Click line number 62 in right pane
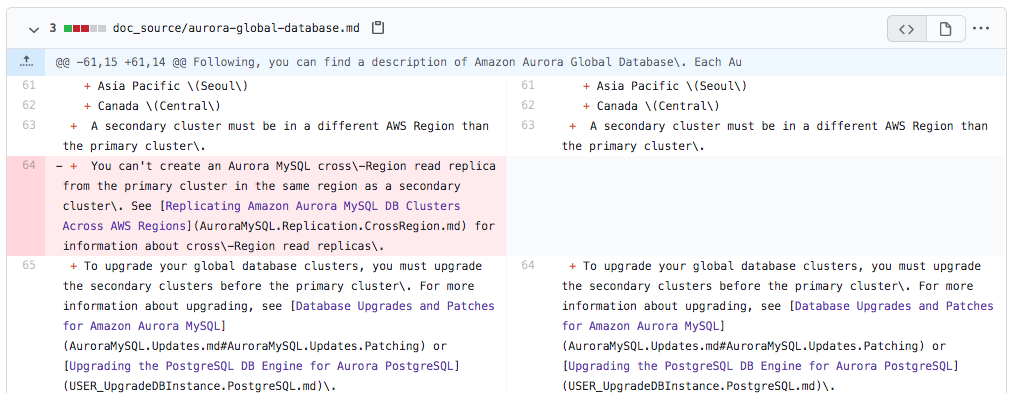 coord(528,106)
